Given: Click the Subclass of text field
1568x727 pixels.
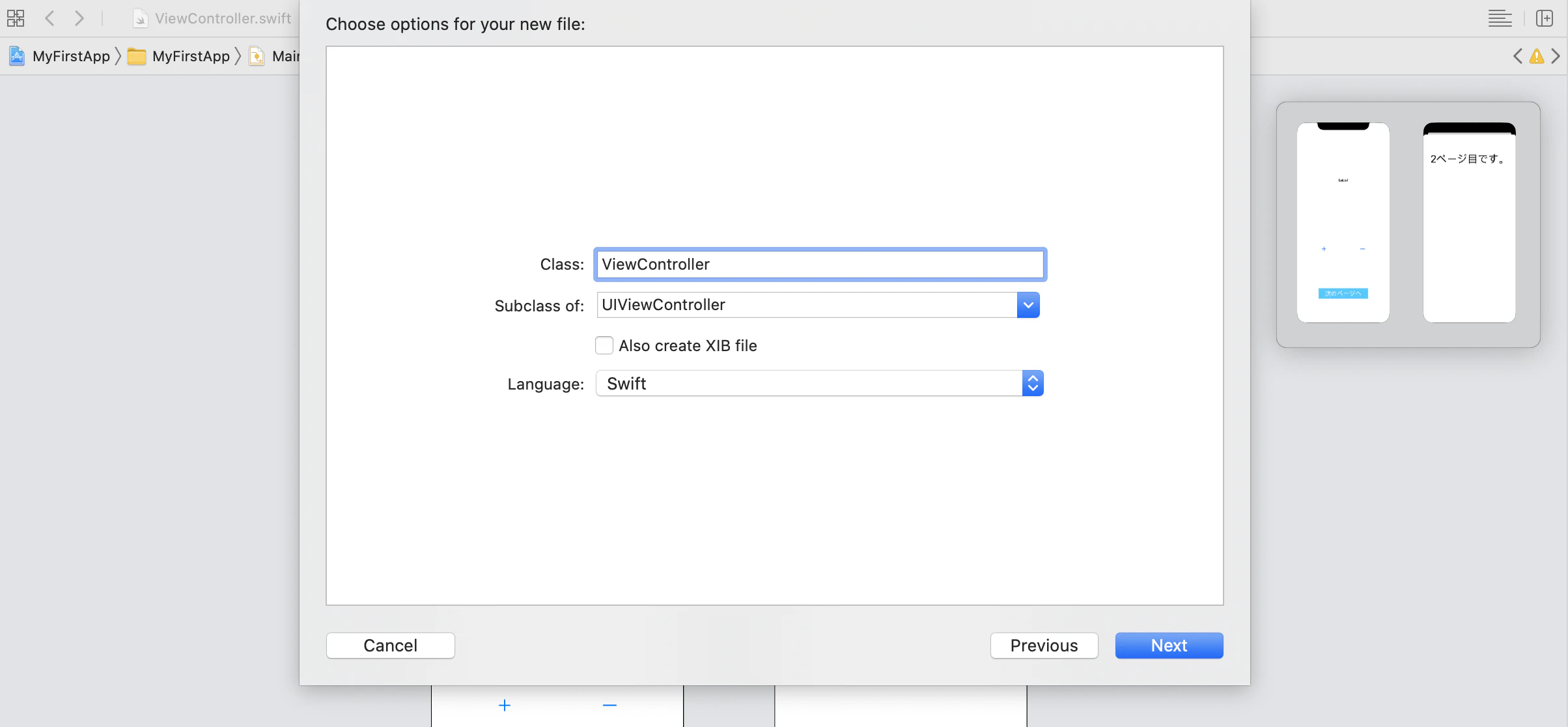Looking at the screenshot, I should (807, 305).
